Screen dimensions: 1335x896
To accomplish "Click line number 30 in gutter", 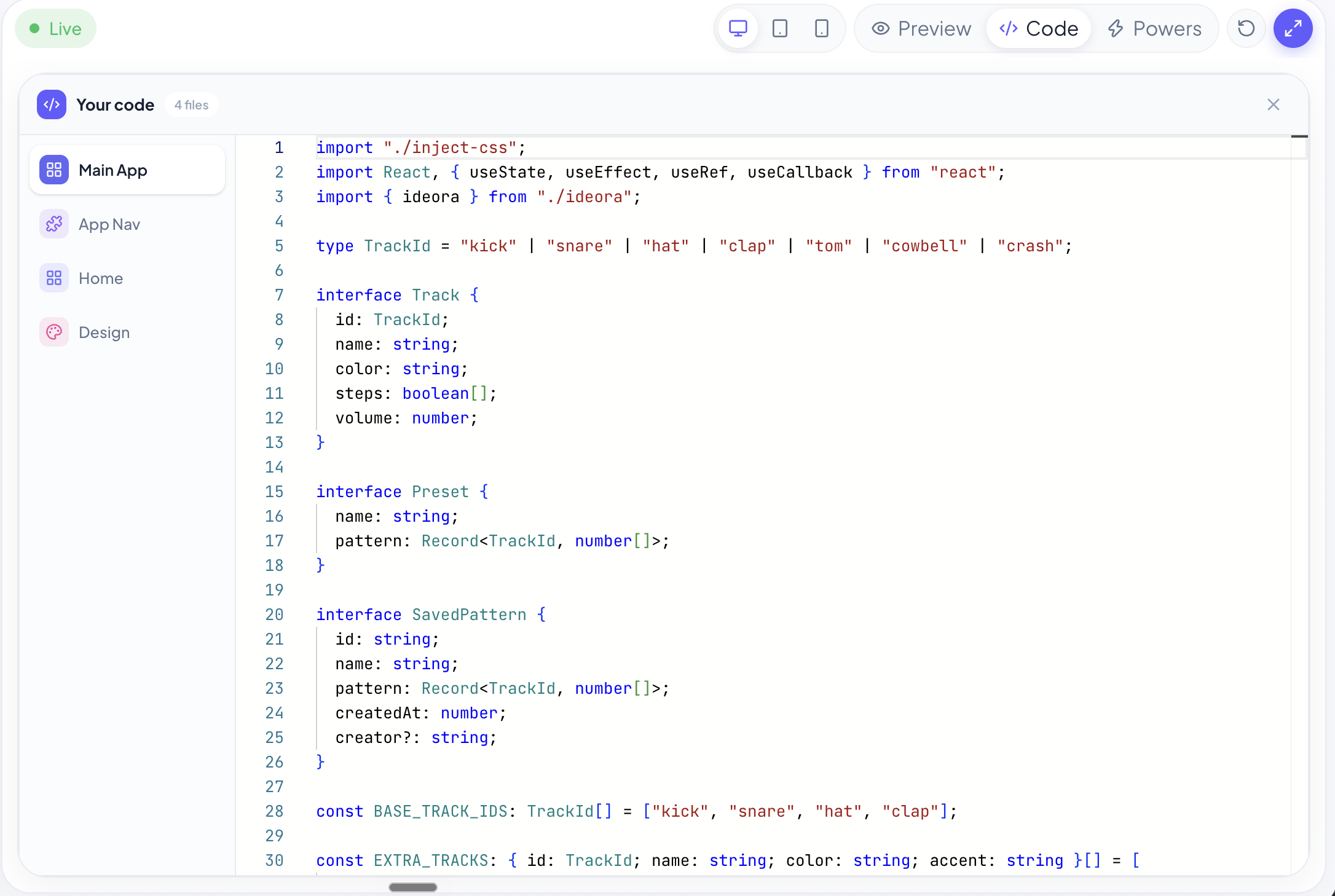I will click(274, 861).
